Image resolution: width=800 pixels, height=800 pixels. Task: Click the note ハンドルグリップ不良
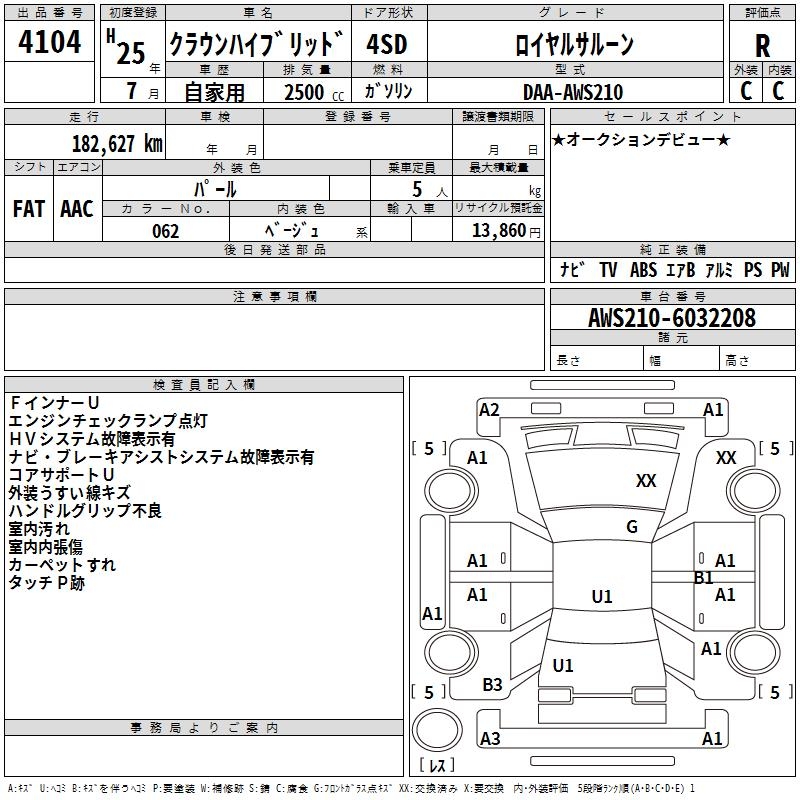pos(85,511)
